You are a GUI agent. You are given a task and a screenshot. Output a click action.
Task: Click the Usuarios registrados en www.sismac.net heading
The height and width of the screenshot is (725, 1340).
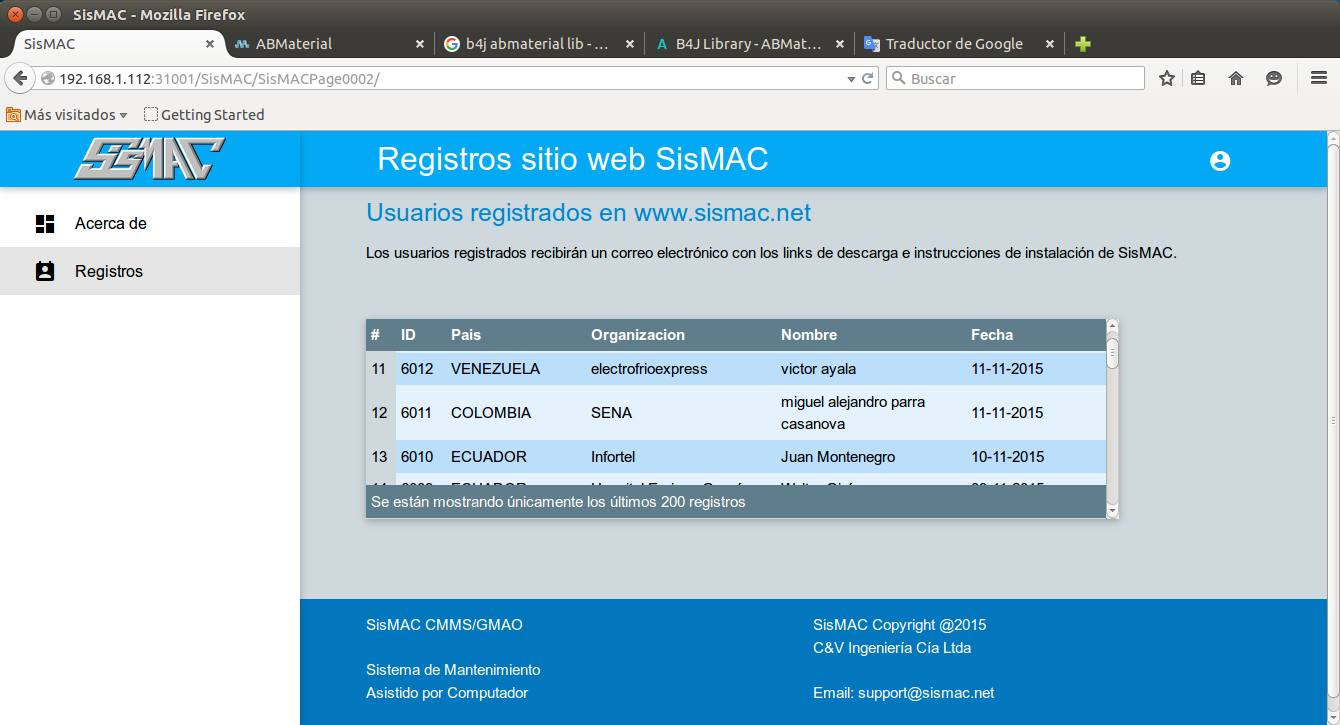[x=588, y=213]
